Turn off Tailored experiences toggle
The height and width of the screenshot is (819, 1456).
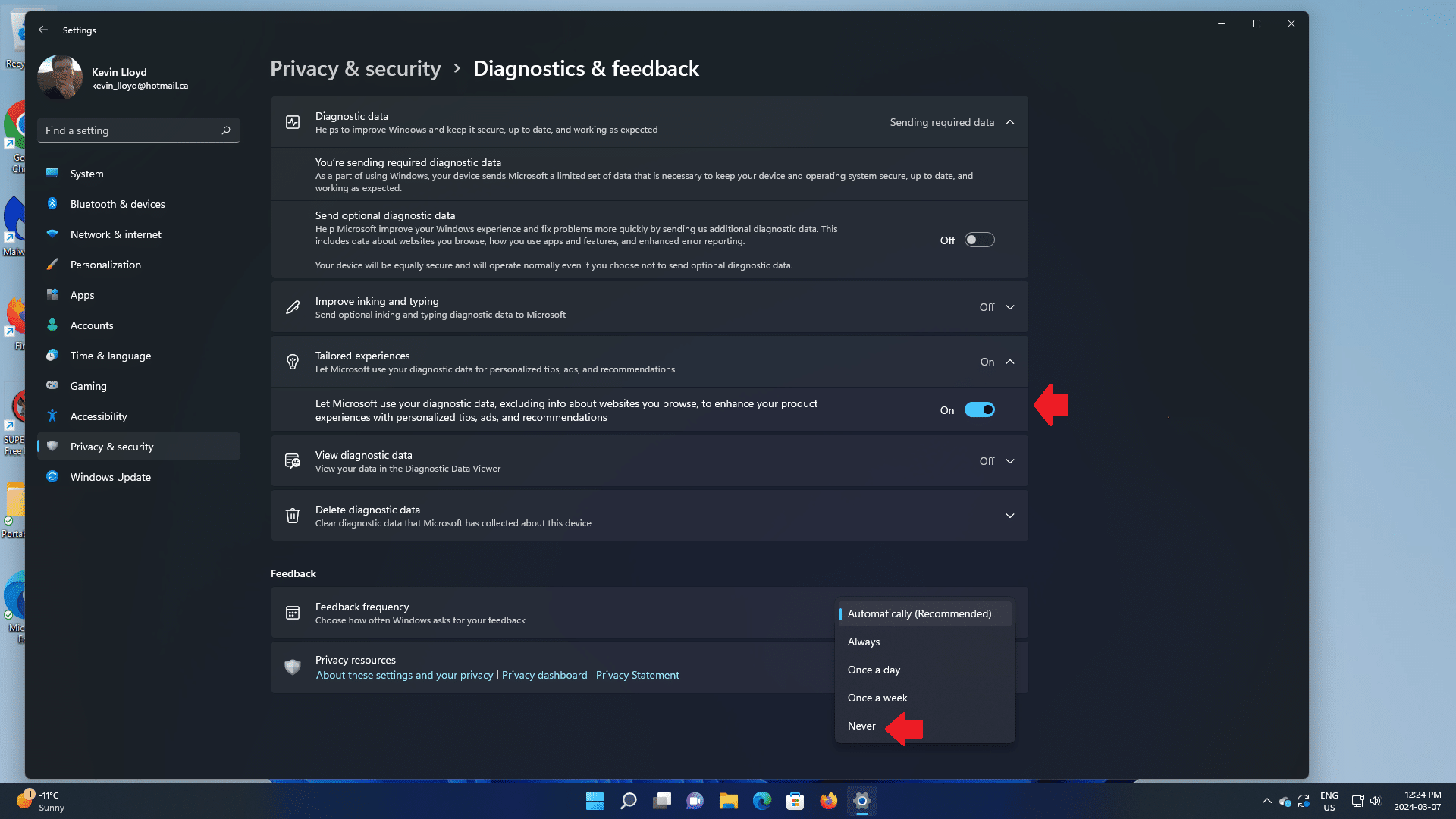979,410
